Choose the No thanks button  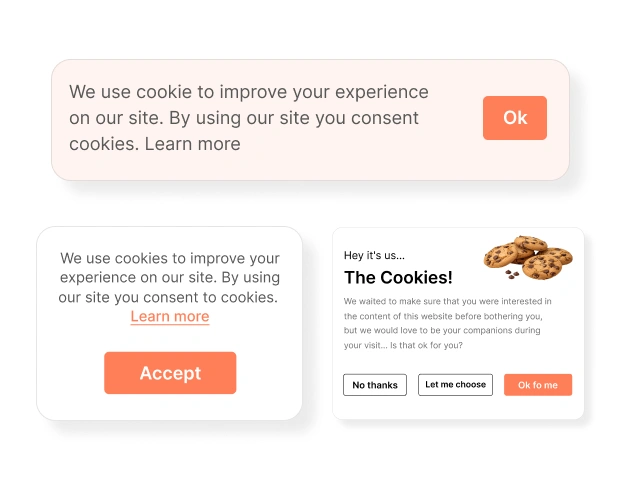coord(375,385)
